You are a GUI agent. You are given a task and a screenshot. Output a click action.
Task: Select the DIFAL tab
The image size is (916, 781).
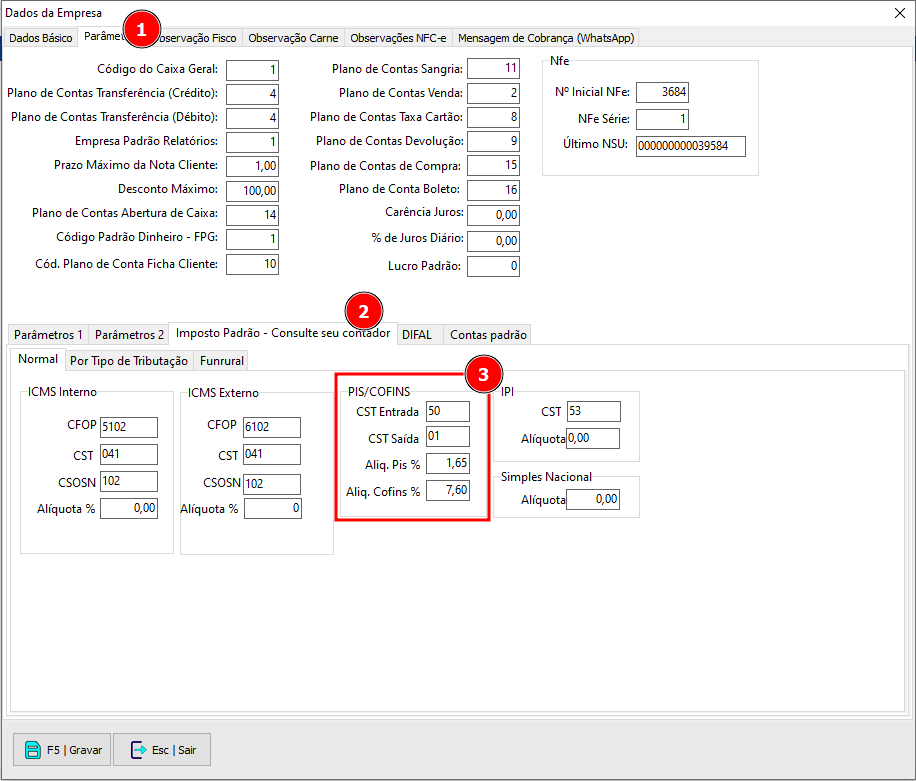tap(417, 335)
